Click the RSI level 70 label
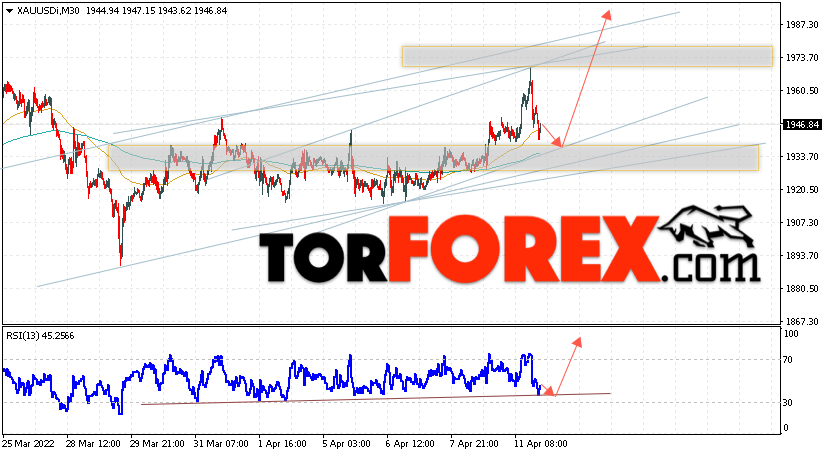Screen dimensions: 826x455 point(788,360)
